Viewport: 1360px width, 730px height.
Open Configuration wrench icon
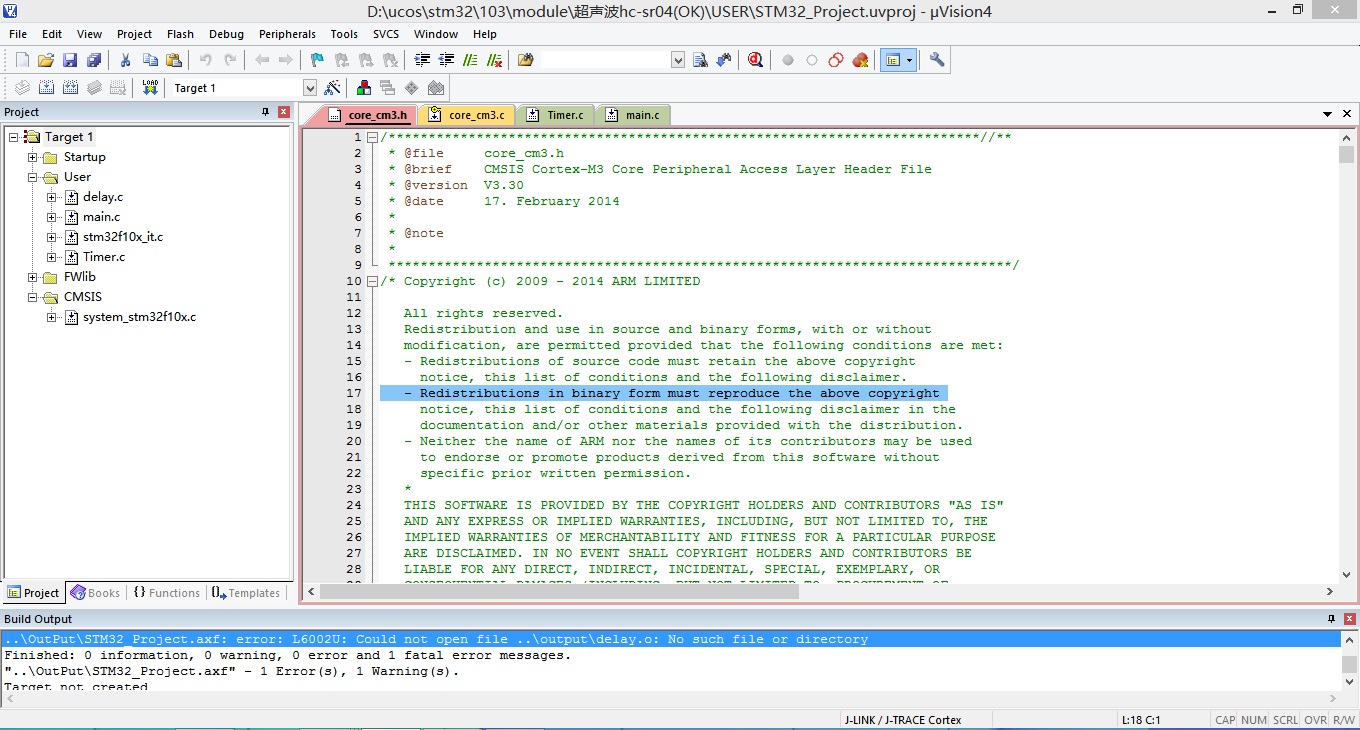937,60
